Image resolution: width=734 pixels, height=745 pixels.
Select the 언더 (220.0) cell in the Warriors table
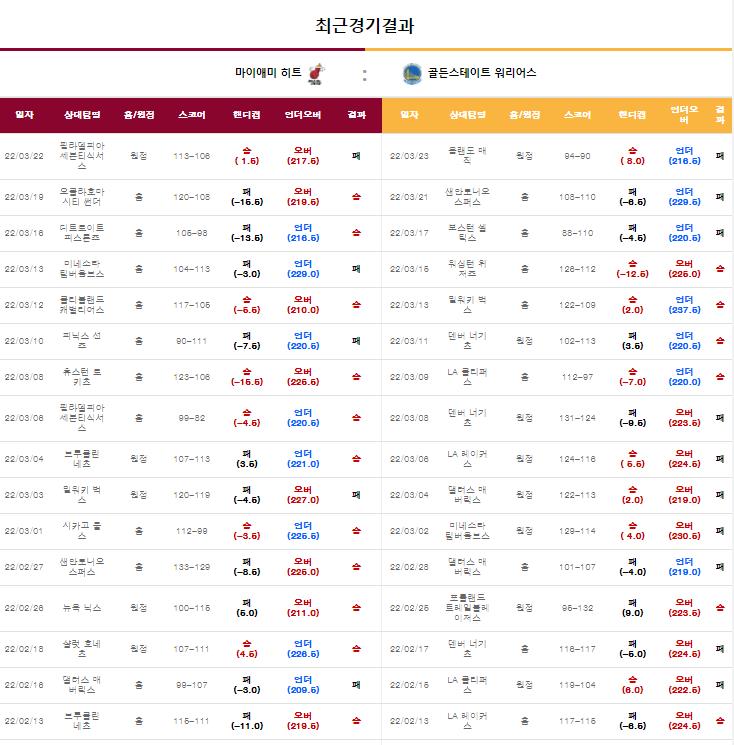(684, 377)
